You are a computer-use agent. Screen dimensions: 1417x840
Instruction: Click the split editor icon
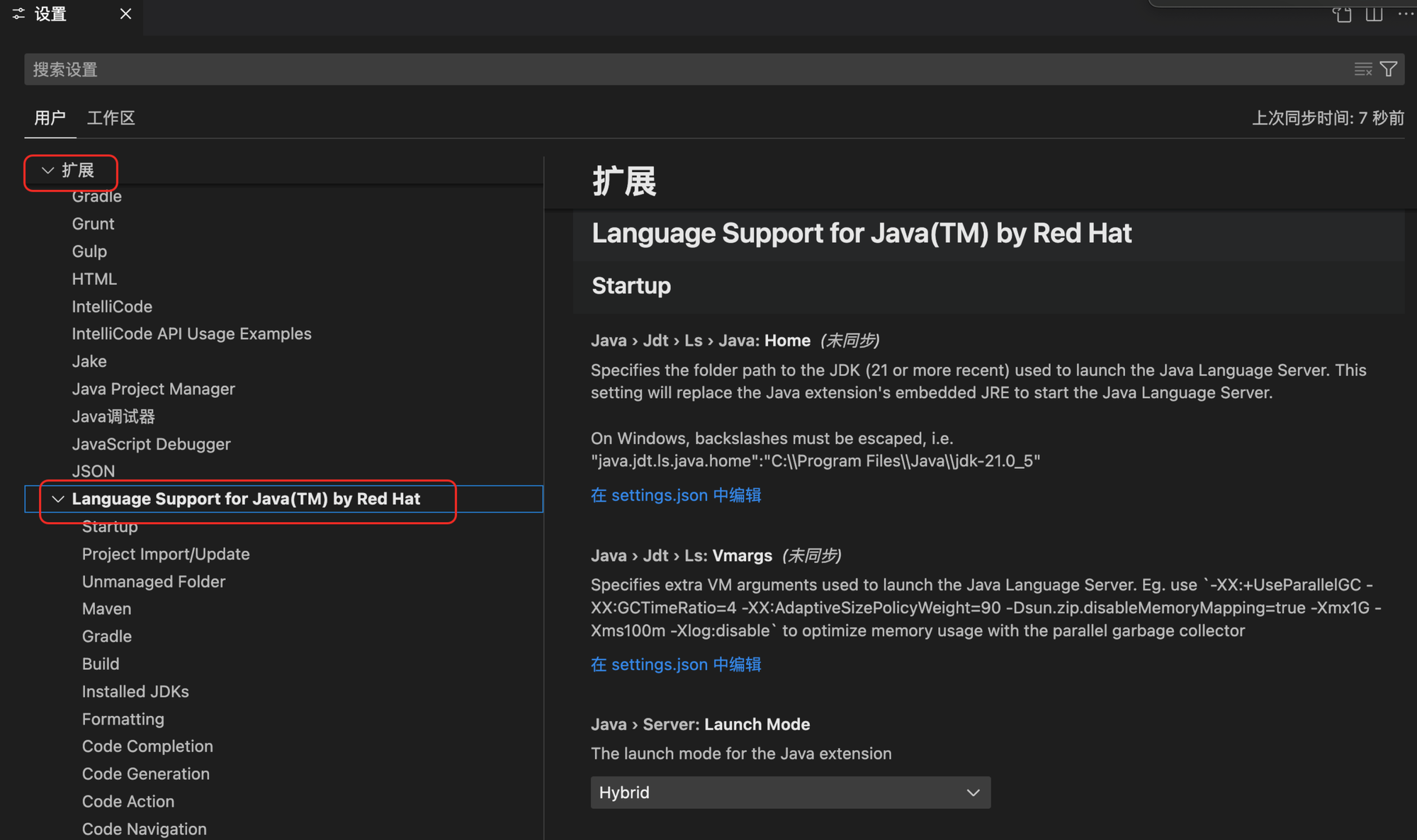tap(1374, 14)
